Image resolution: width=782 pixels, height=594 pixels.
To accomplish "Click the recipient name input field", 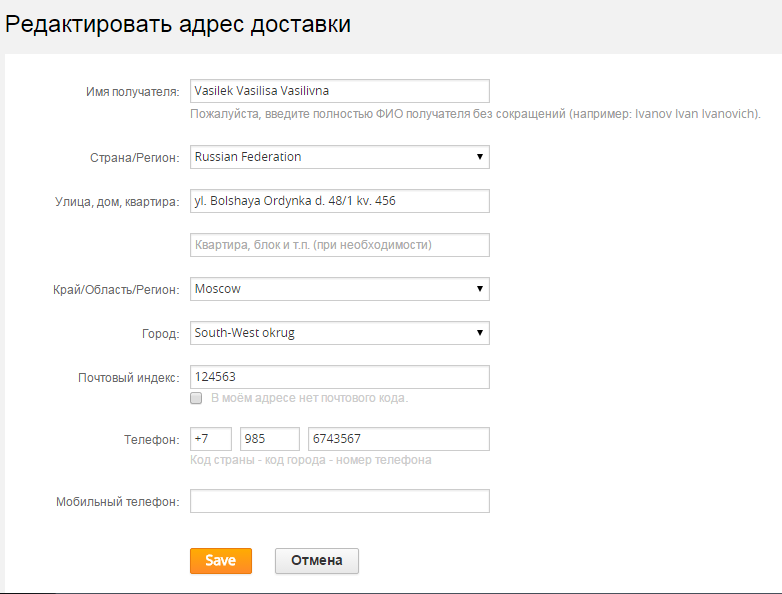I will click(x=340, y=91).
